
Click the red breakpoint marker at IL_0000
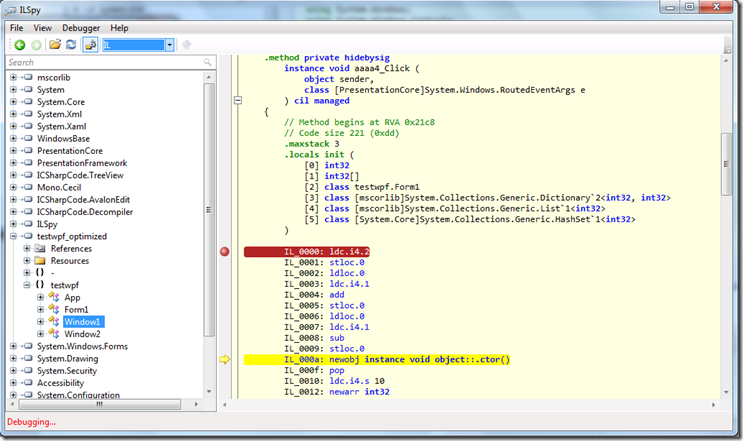point(224,251)
